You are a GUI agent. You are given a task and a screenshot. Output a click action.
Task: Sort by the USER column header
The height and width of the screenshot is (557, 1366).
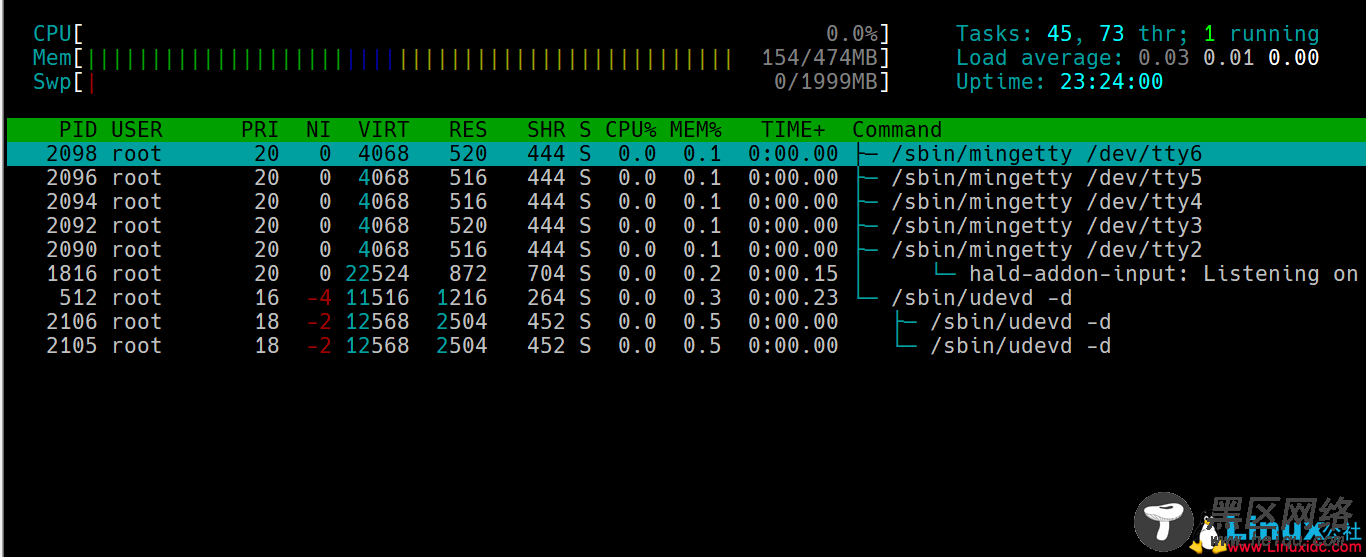tap(137, 130)
